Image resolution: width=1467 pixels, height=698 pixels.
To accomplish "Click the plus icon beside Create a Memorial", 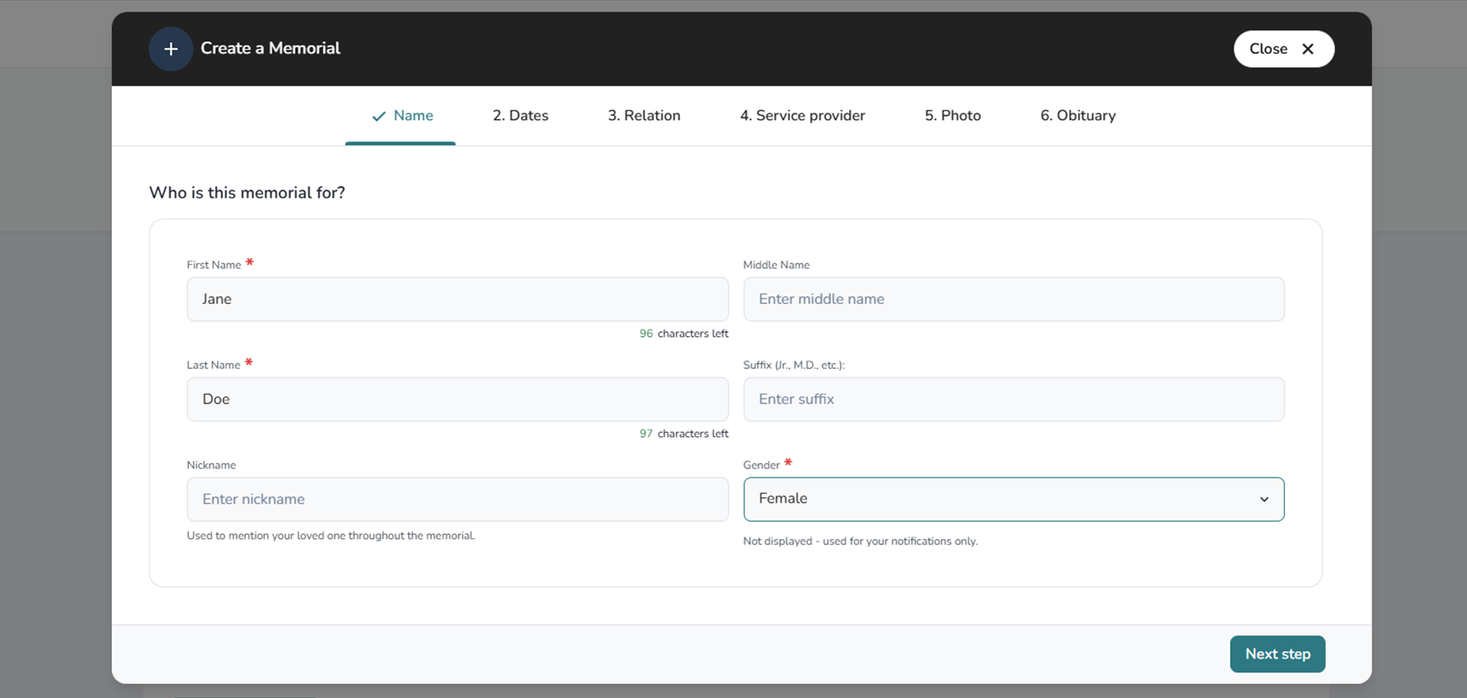I will [x=171, y=49].
